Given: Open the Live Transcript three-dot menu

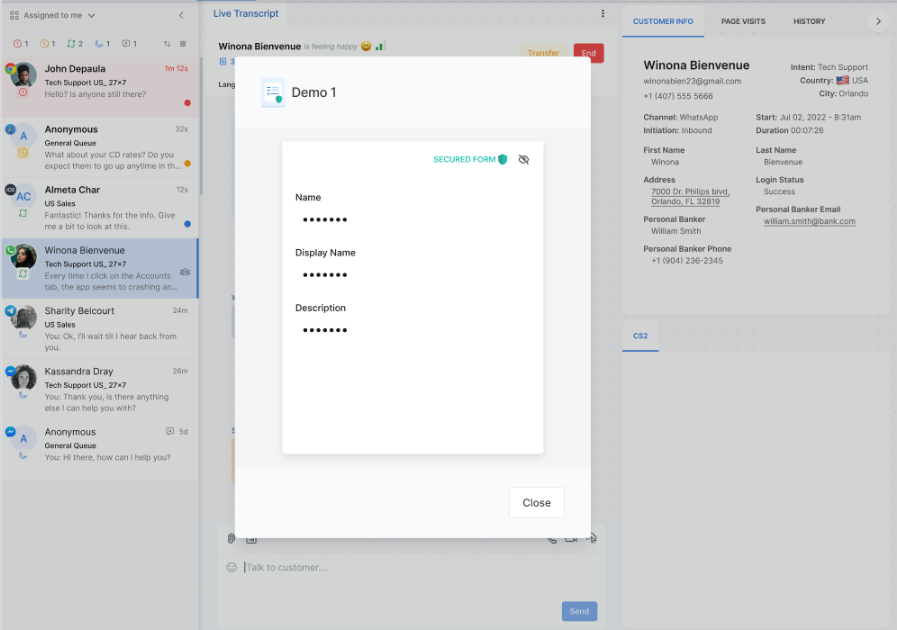Looking at the screenshot, I should tap(602, 14).
